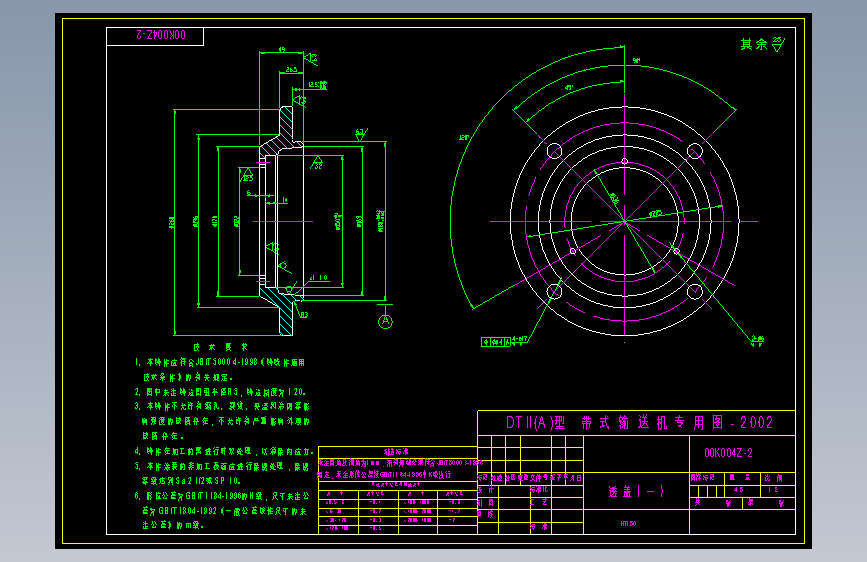The image size is (867, 562).
Task: Click the surface roughness symbol beside 其余
Action: coord(779,44)
